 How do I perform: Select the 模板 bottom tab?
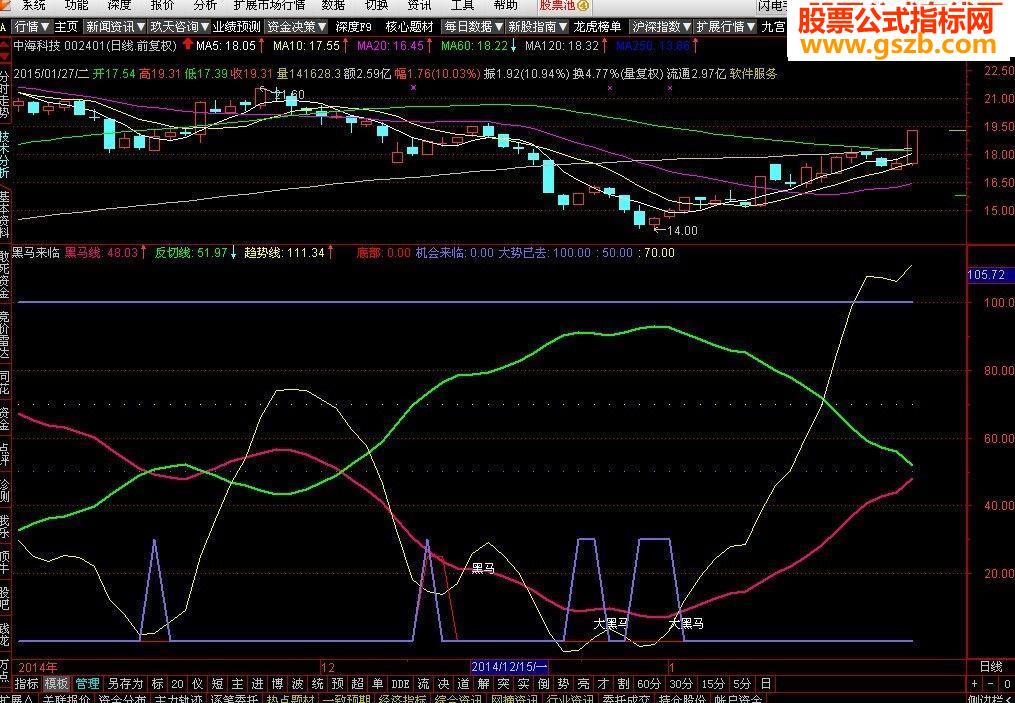[x=56, y=684]
